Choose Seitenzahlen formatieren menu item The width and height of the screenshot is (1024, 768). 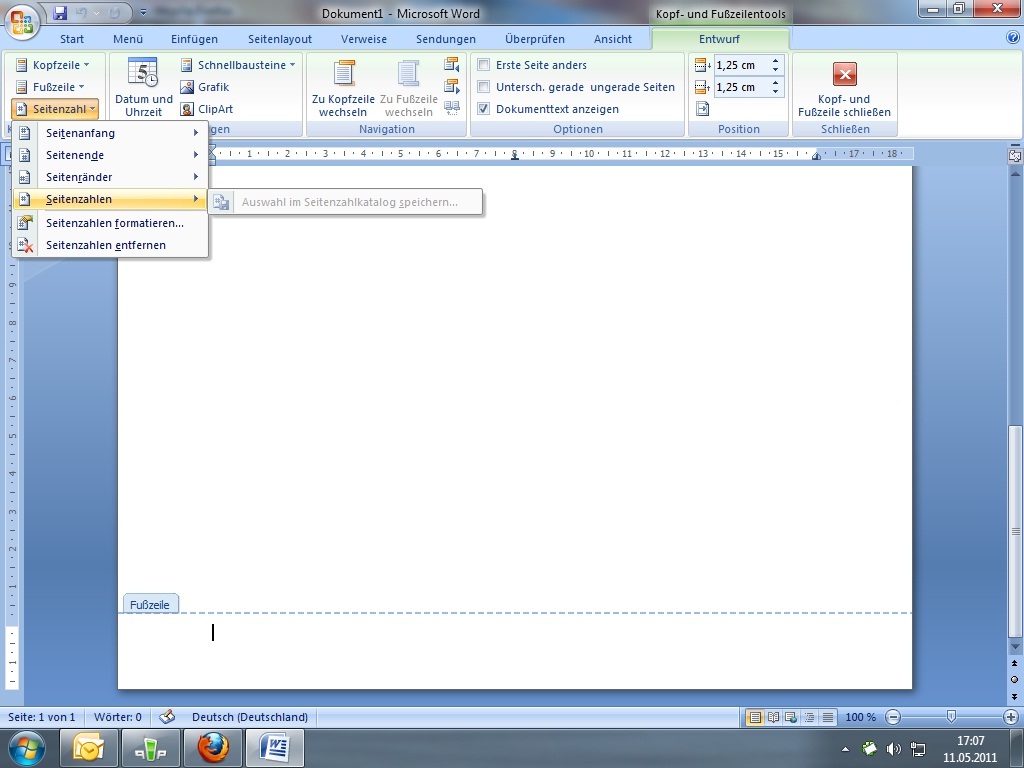tap(110, 223)
